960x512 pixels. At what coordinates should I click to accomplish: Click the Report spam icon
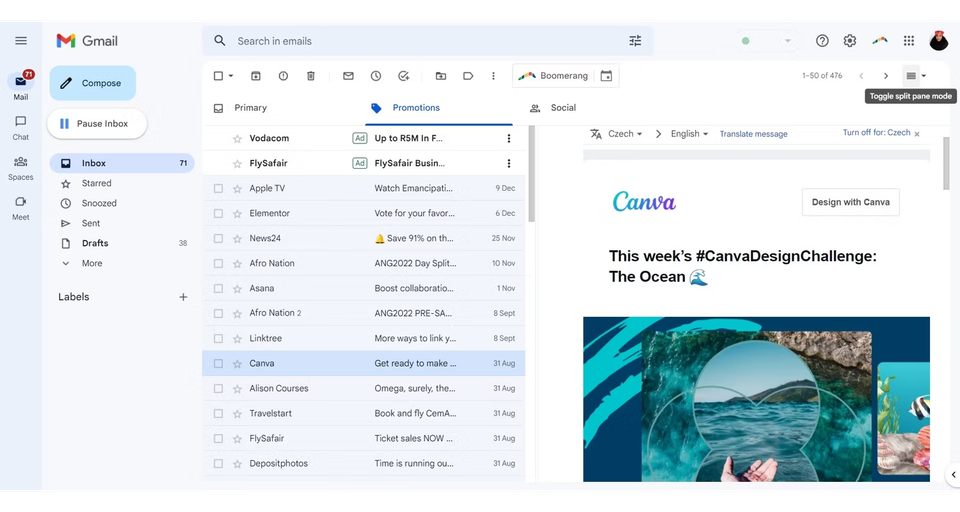pyautogui.click(x=283, y=76)
